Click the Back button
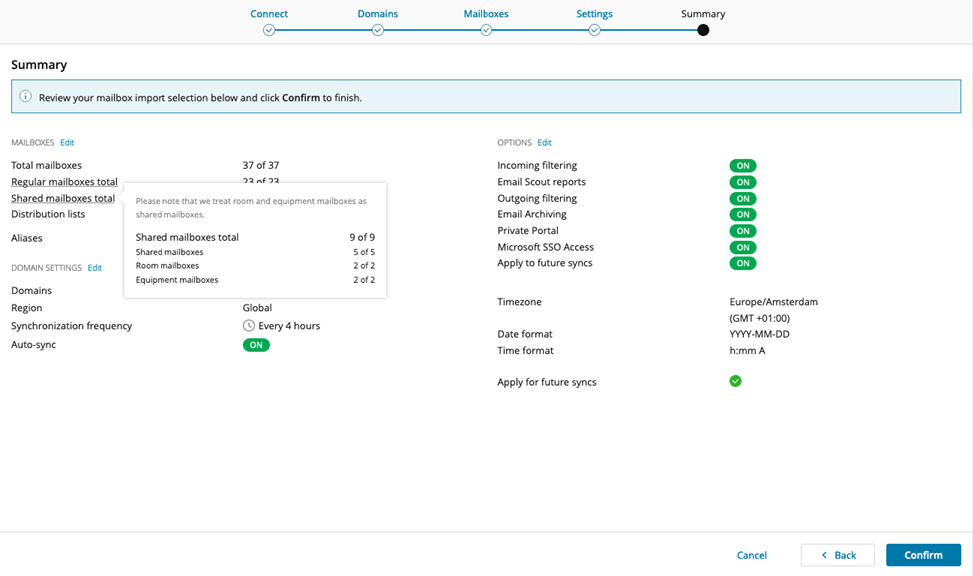Screen dimensions: 974x576 pyautogui.click(x=837, y=555)
